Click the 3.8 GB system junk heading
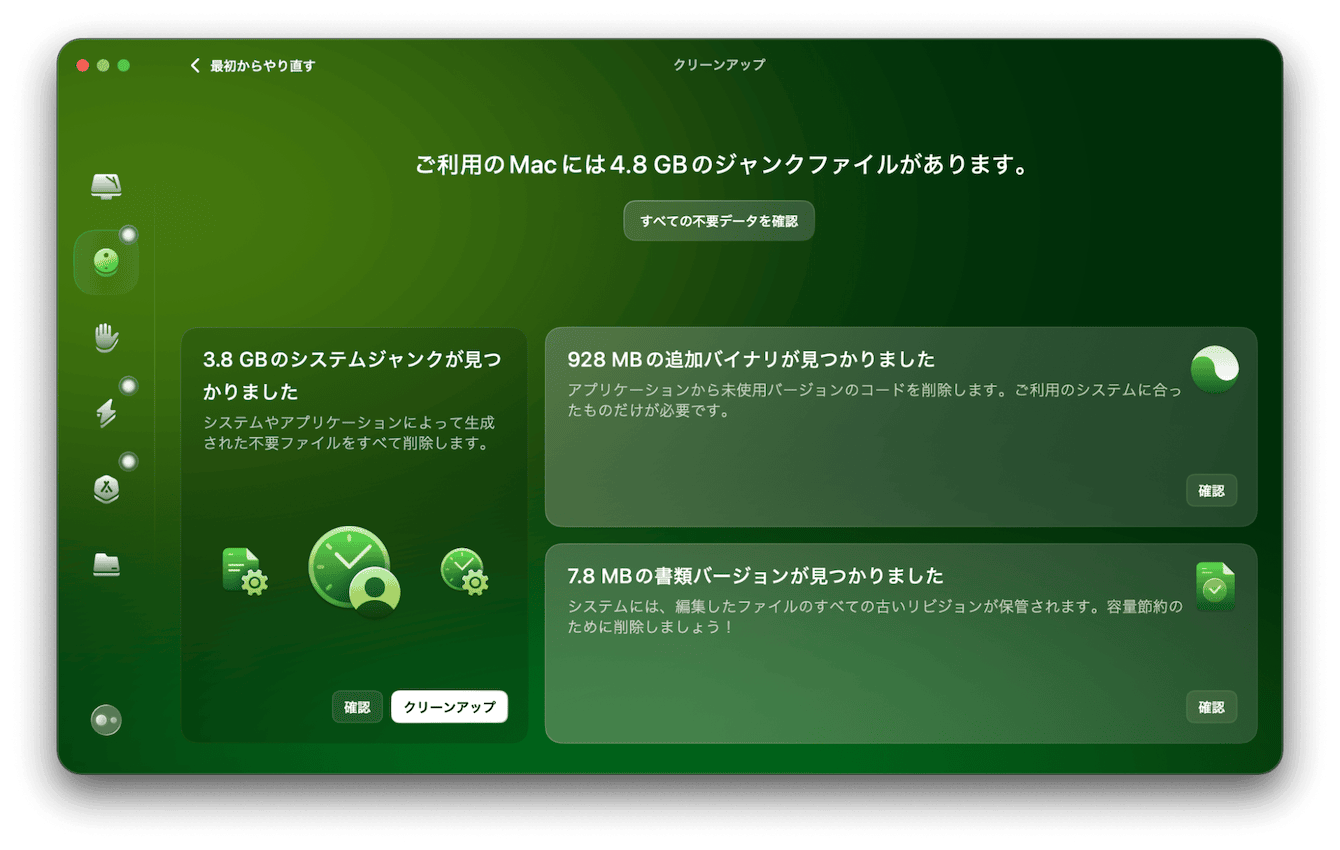 [353, 375]
